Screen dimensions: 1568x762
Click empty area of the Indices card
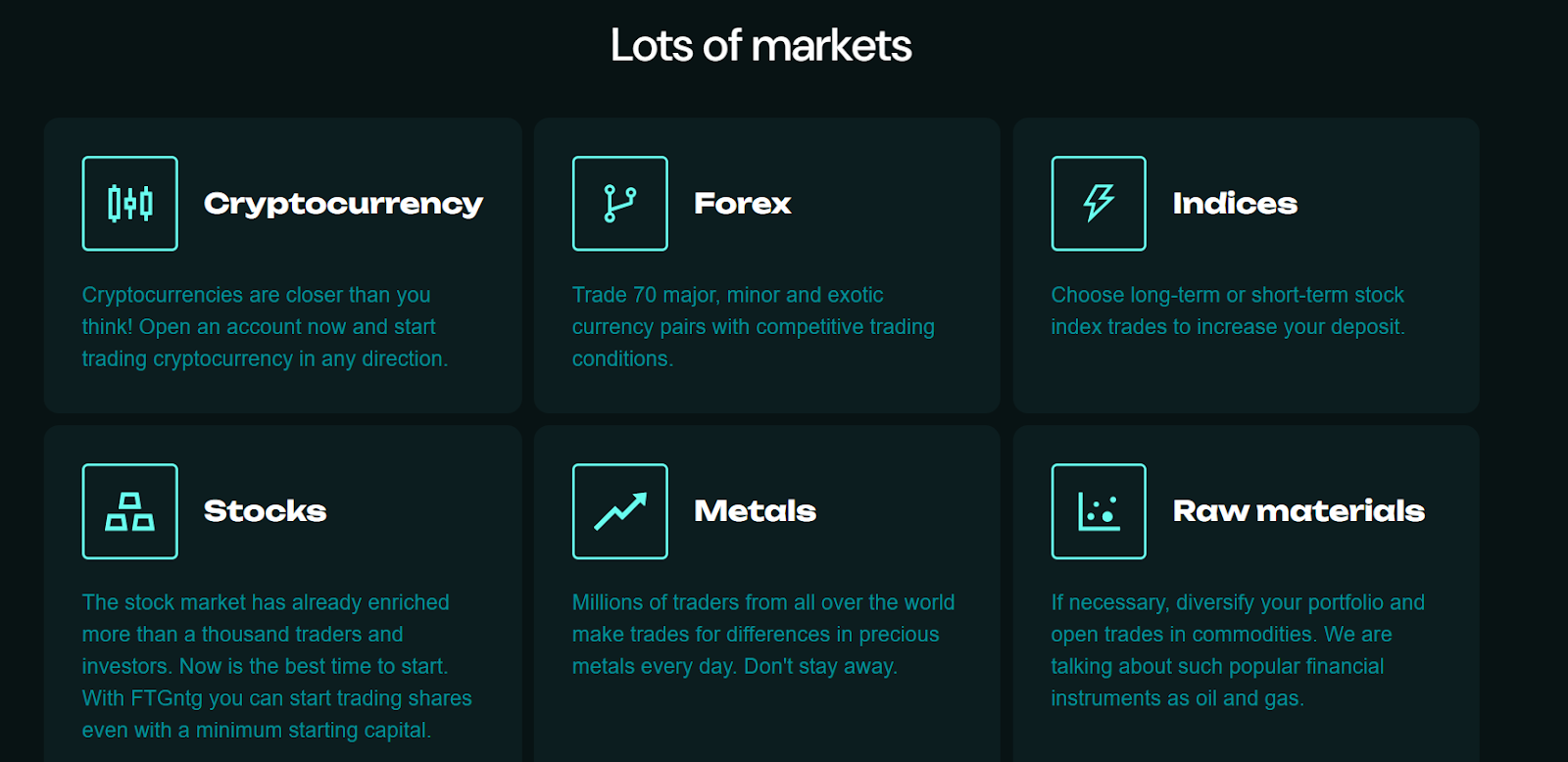(x=1246, y=377)
